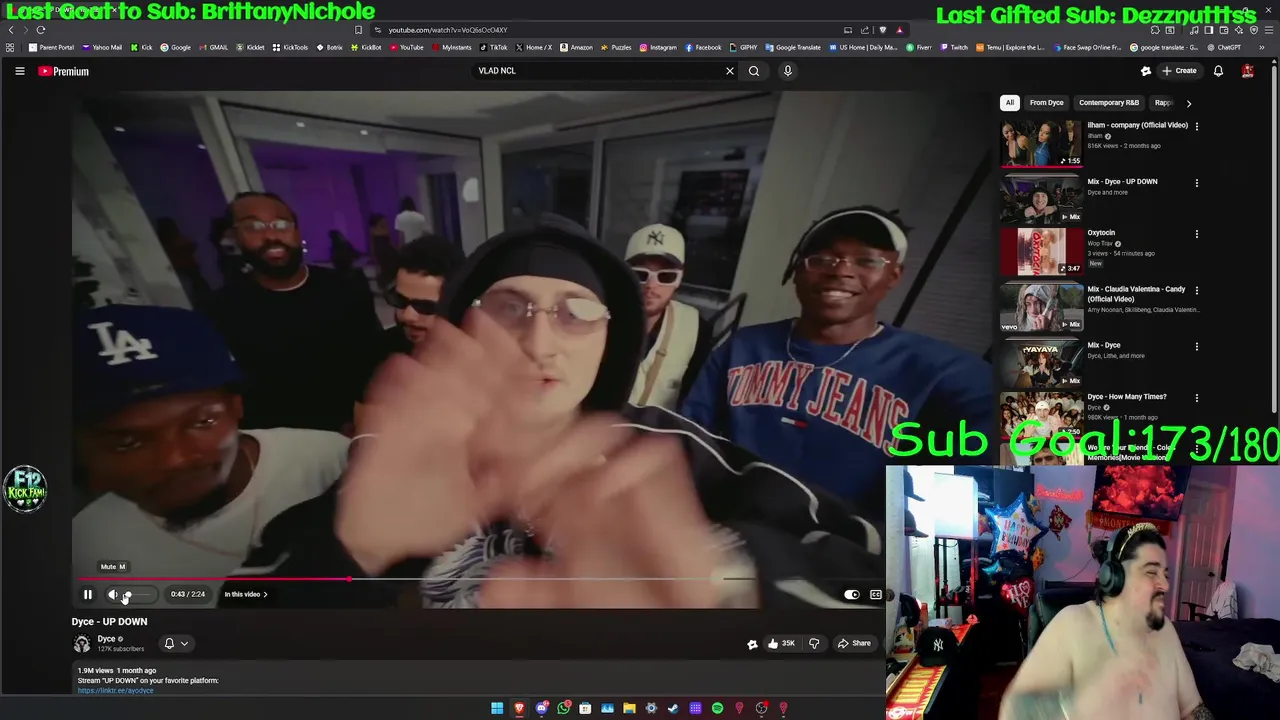Adjust the YouTube volume slider

coord(138,594)
